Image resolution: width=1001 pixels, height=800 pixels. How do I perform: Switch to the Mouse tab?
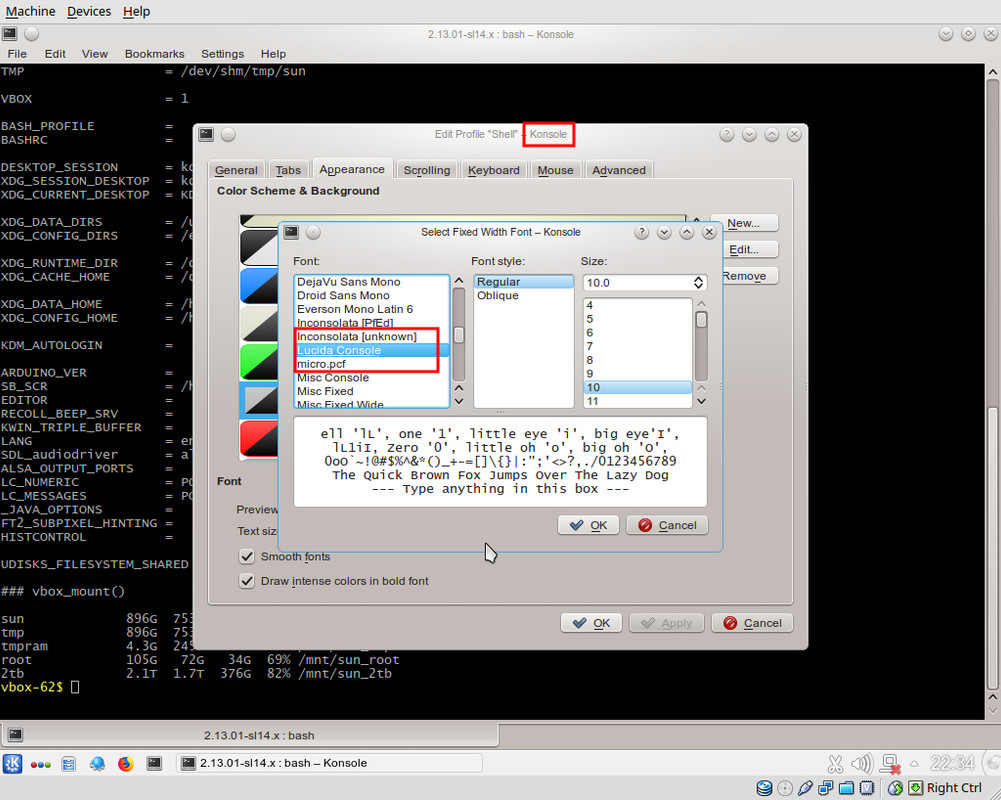point(555,170)
